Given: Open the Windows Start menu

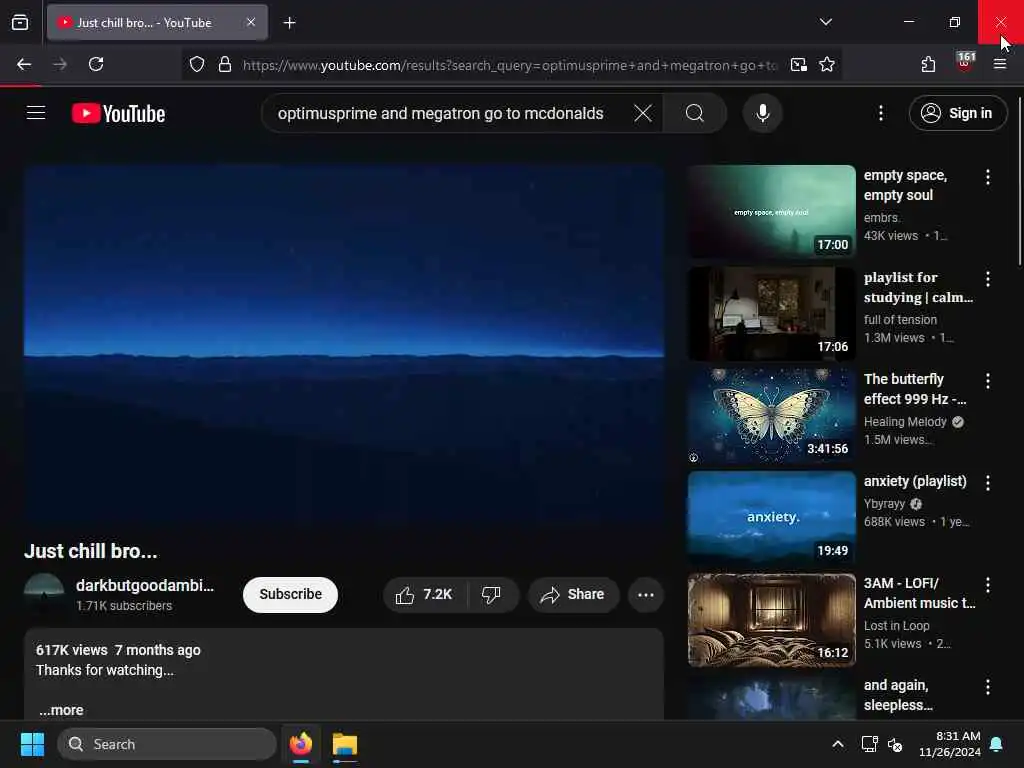Looking at the screenshot, I should coord(32,744).
